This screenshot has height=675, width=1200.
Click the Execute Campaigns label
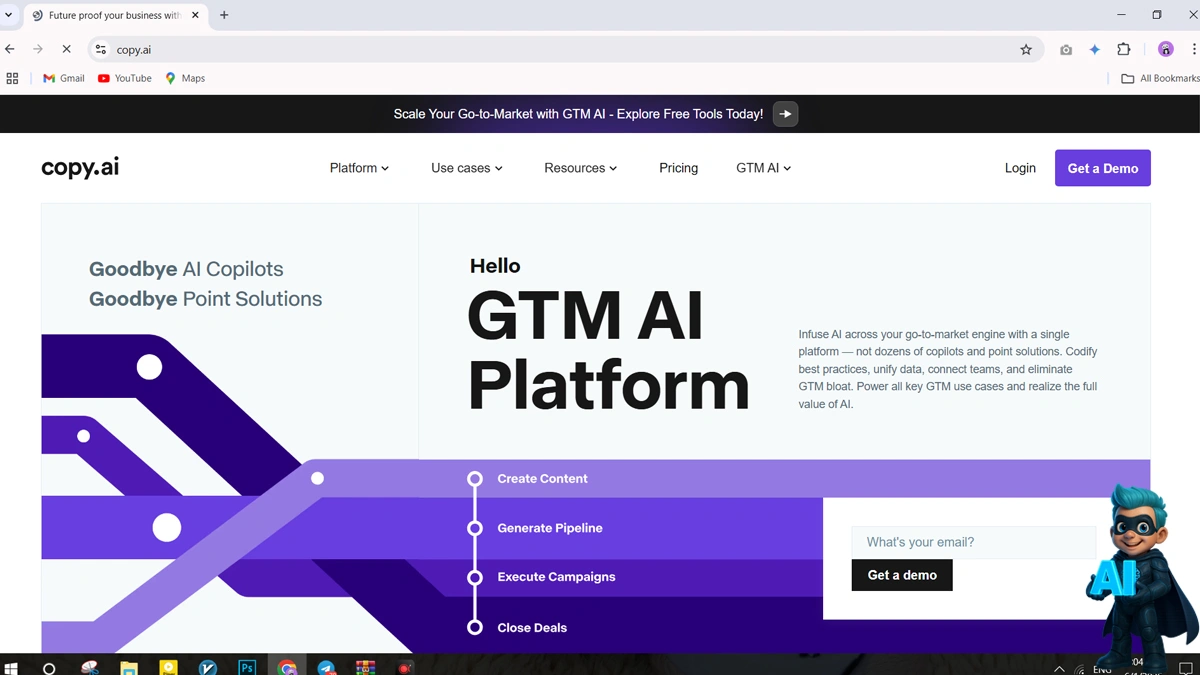(x=556, y=577)
